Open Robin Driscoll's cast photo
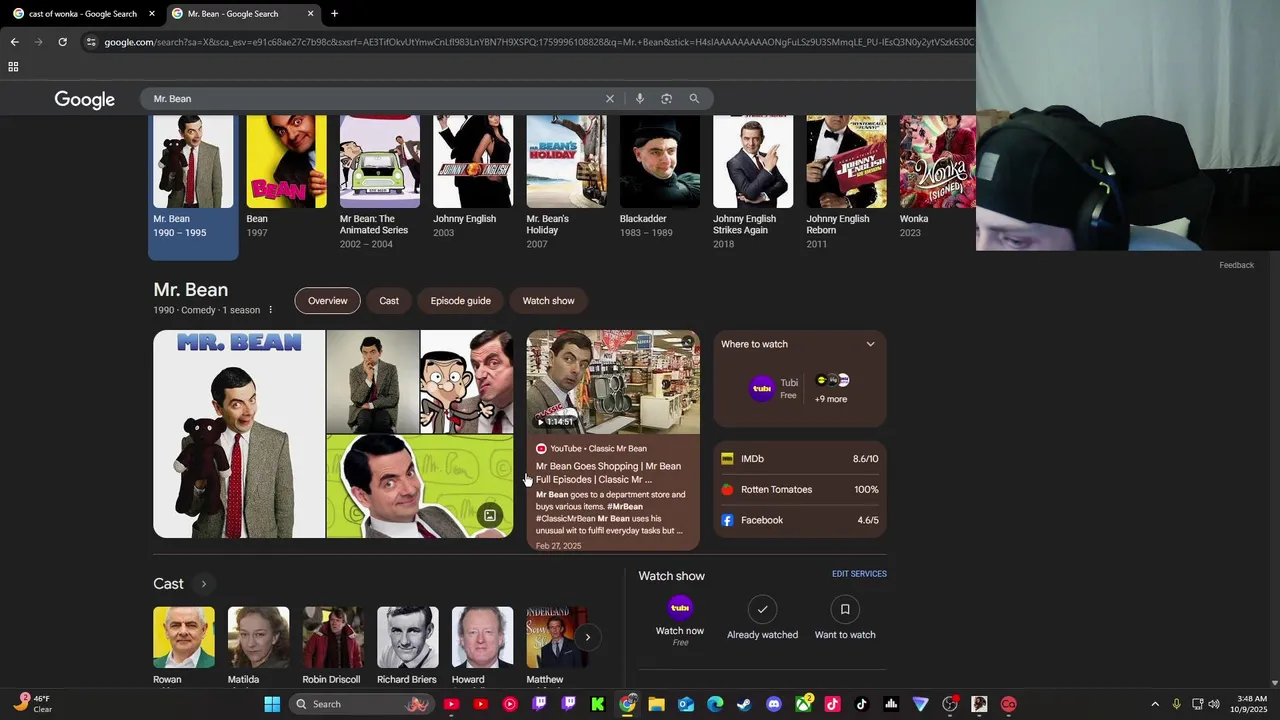 [x=333, y=637]
